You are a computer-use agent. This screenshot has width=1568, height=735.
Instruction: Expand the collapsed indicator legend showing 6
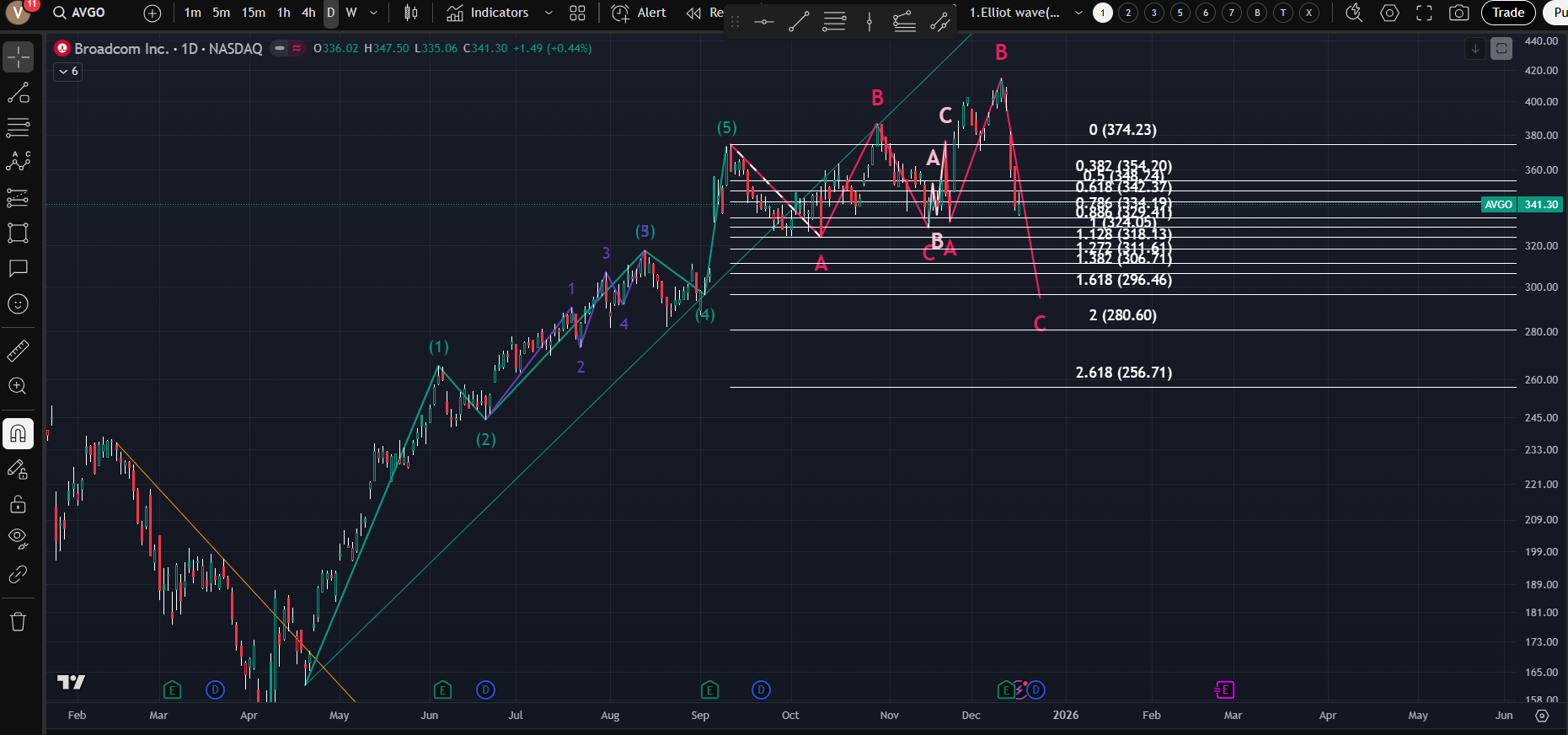(x=68, y=72)
